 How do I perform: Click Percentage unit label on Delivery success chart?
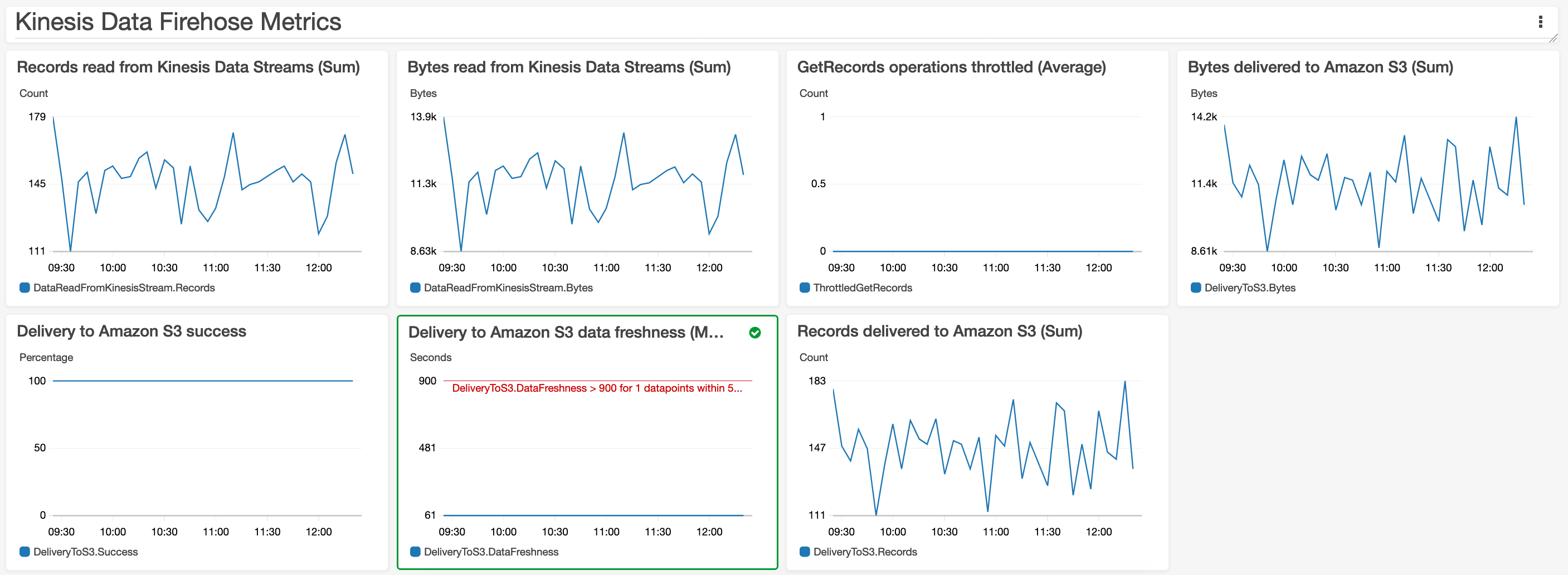[46, 357]
